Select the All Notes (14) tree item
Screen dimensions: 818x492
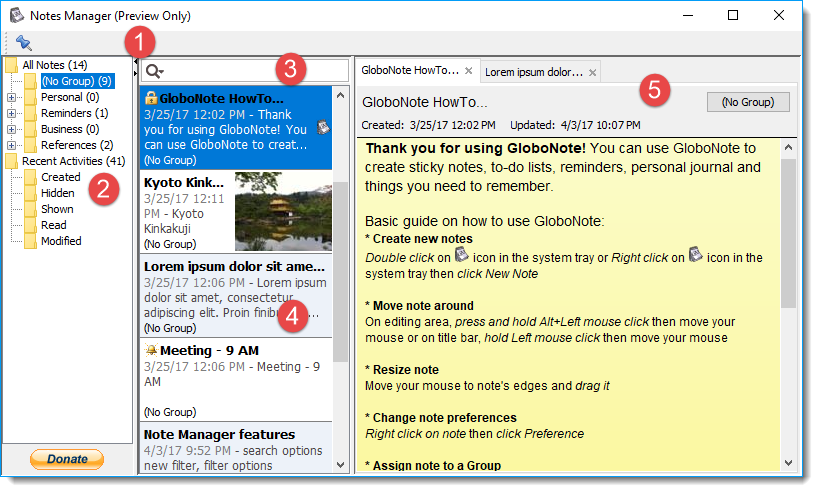click(54, 65)
